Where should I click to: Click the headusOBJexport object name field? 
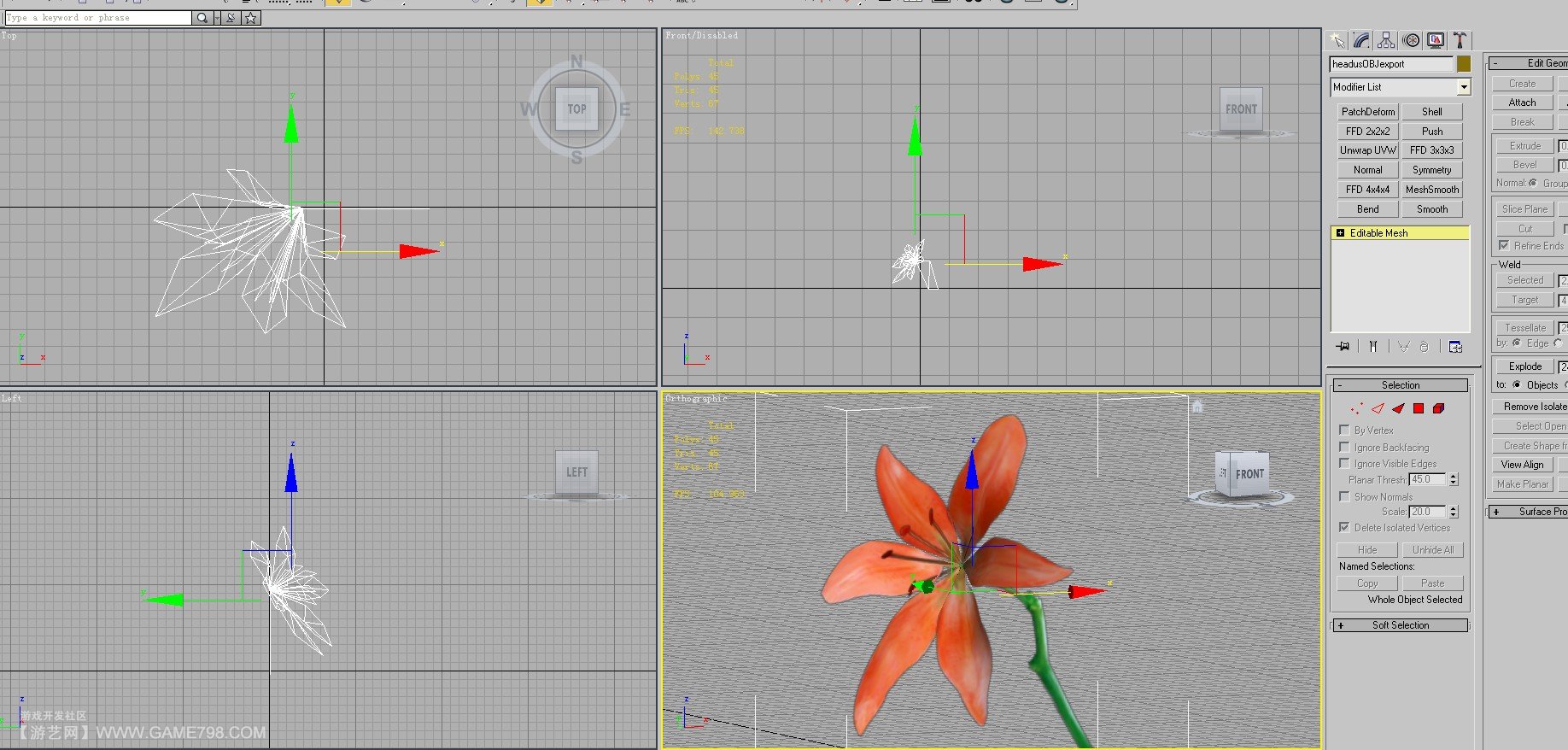(1391, 64)
